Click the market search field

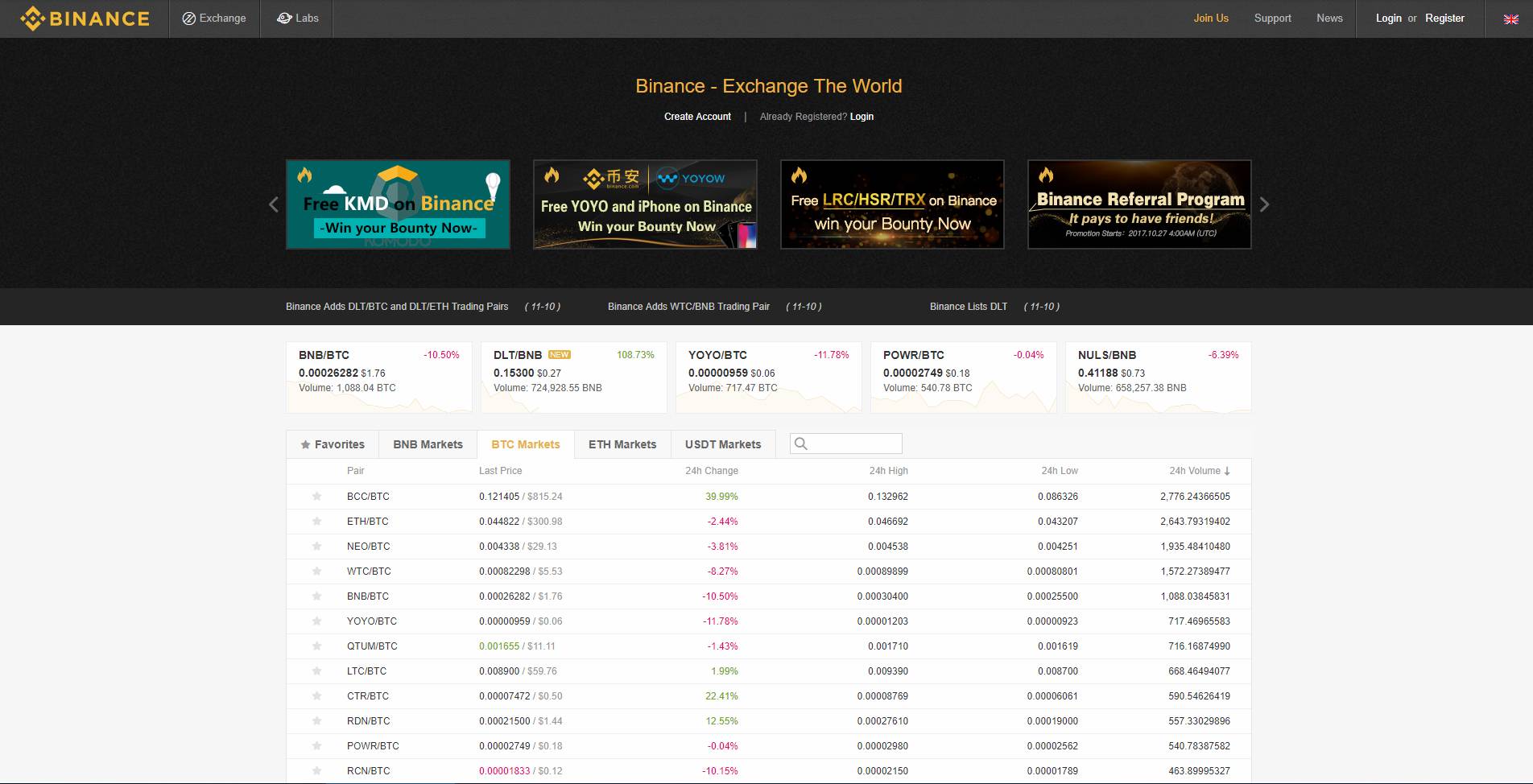846,444
